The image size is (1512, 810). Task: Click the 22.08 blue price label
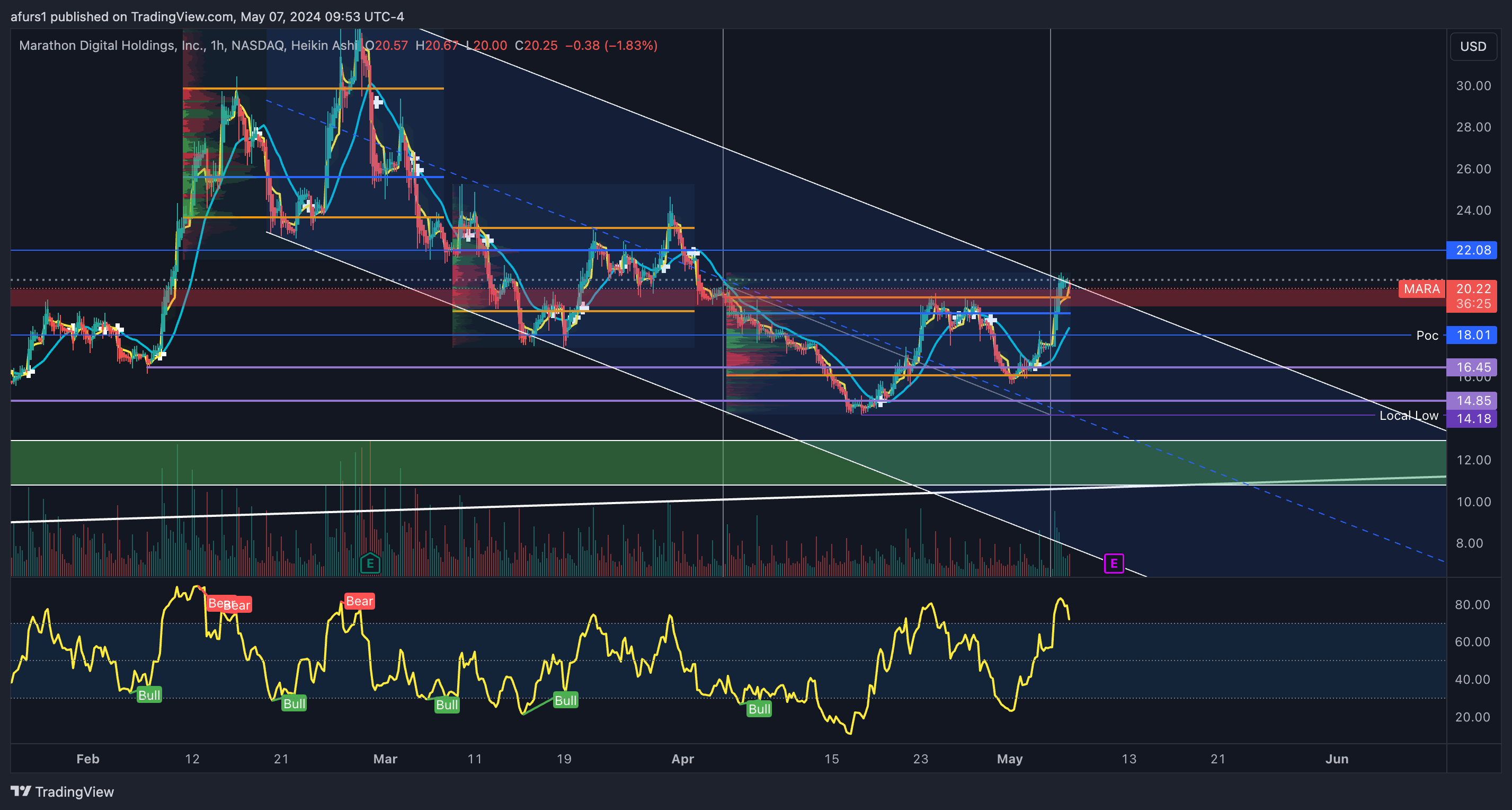pyautogui.click(x=1472, y=250)
